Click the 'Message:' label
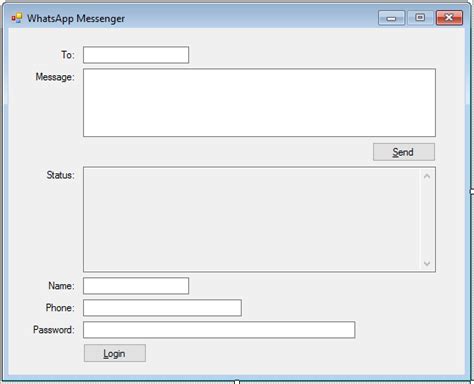The image size is (474, 384). click(55, 77)
